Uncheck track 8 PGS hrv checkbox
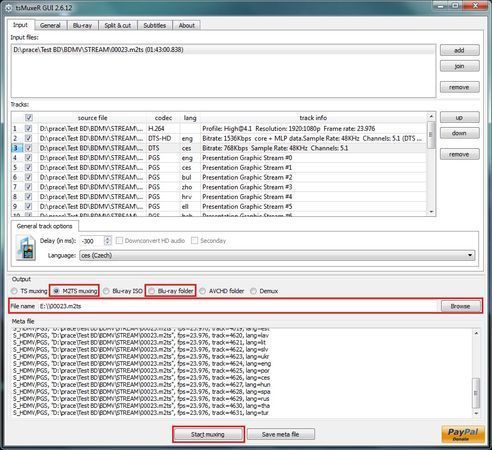 (29, 197)
